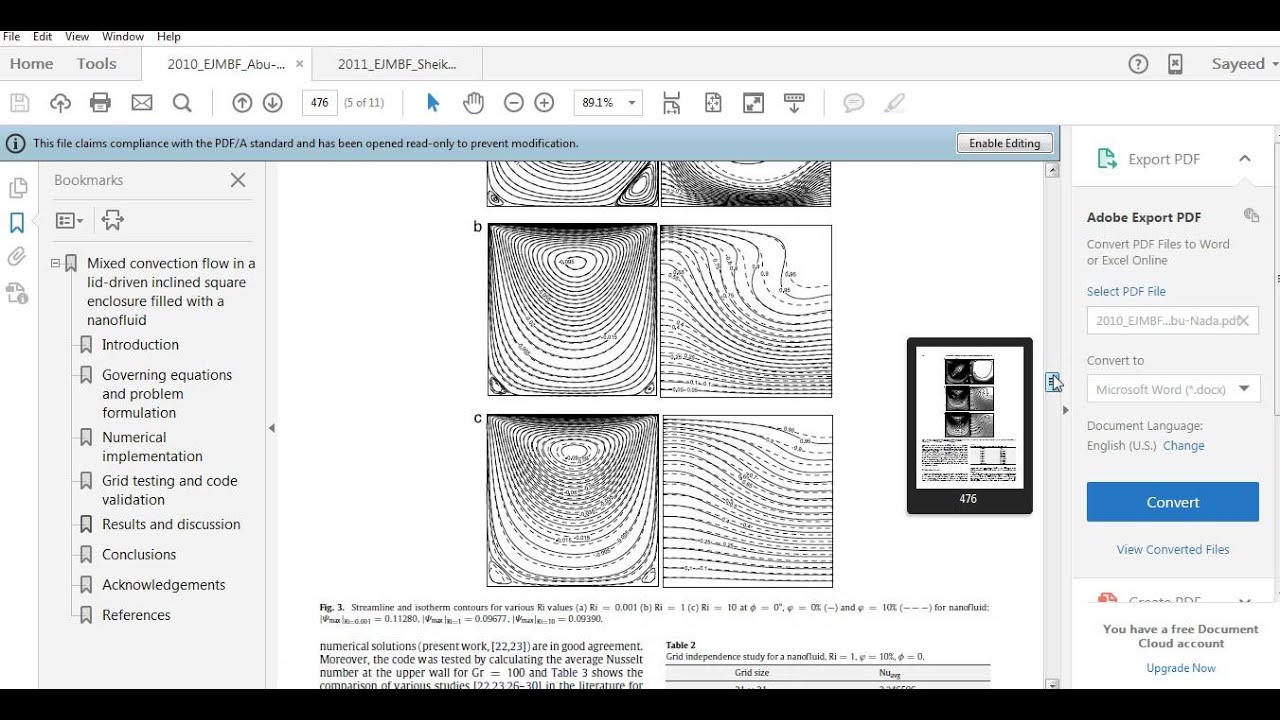Screen dimensions: 1280x720
Task: Close the Bookmarks panel
Action: [238, 180]
